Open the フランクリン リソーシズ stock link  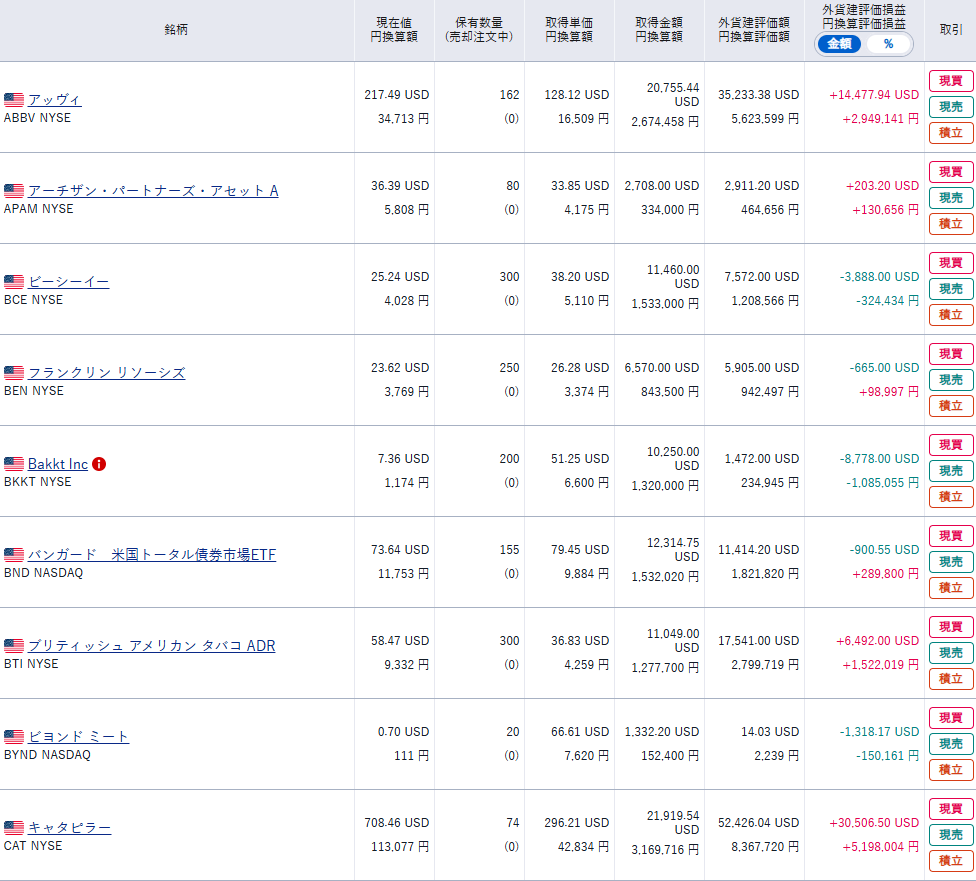tap(106, 373)
